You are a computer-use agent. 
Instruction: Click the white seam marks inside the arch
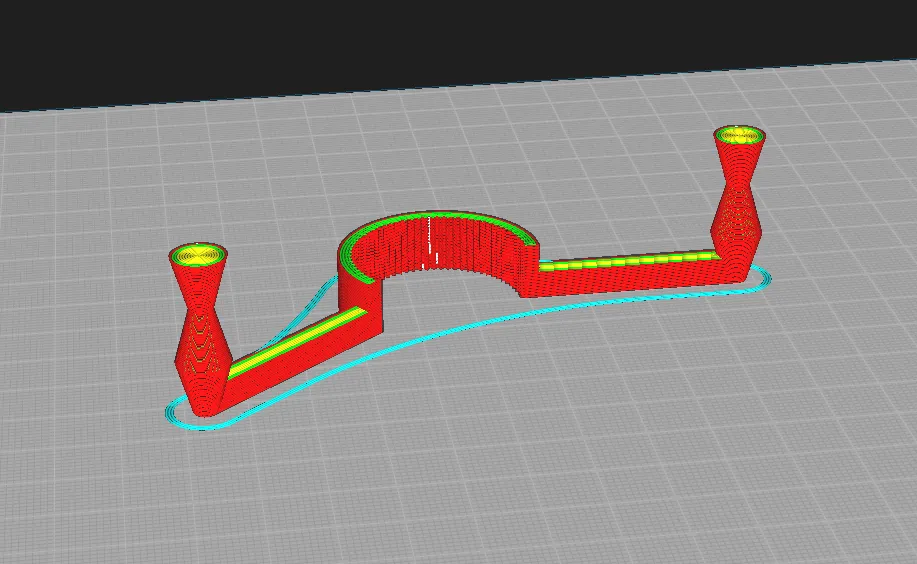430,243
